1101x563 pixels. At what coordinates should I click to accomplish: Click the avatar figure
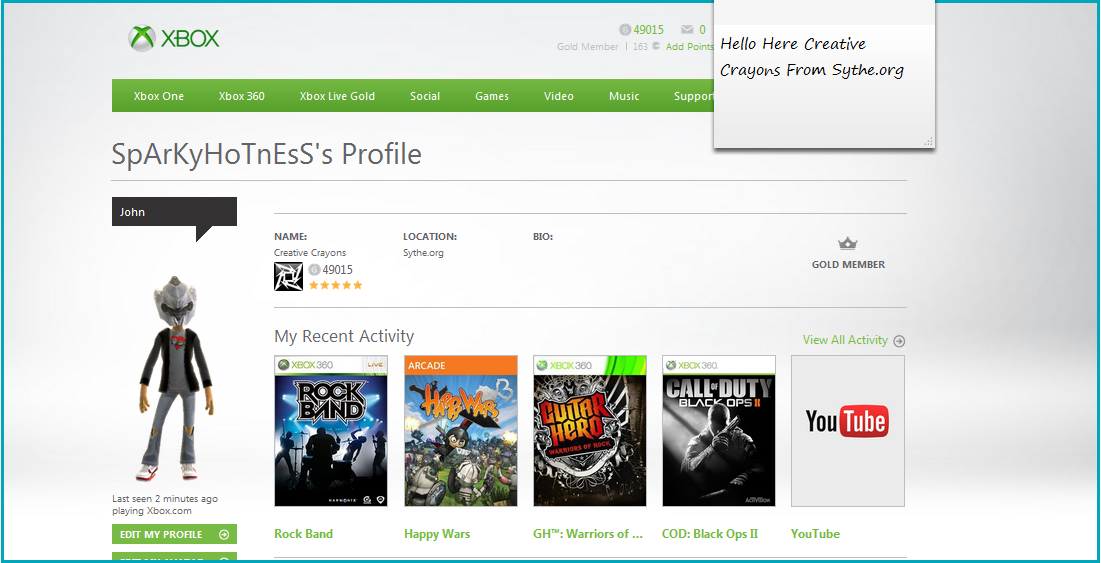coord(175,379)
